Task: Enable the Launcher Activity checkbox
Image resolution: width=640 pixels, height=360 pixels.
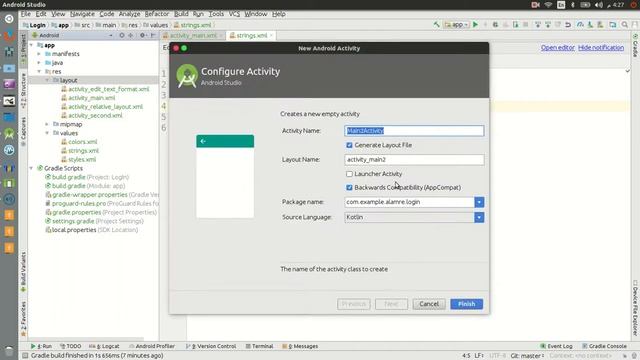Action: (x=349, y=174)
